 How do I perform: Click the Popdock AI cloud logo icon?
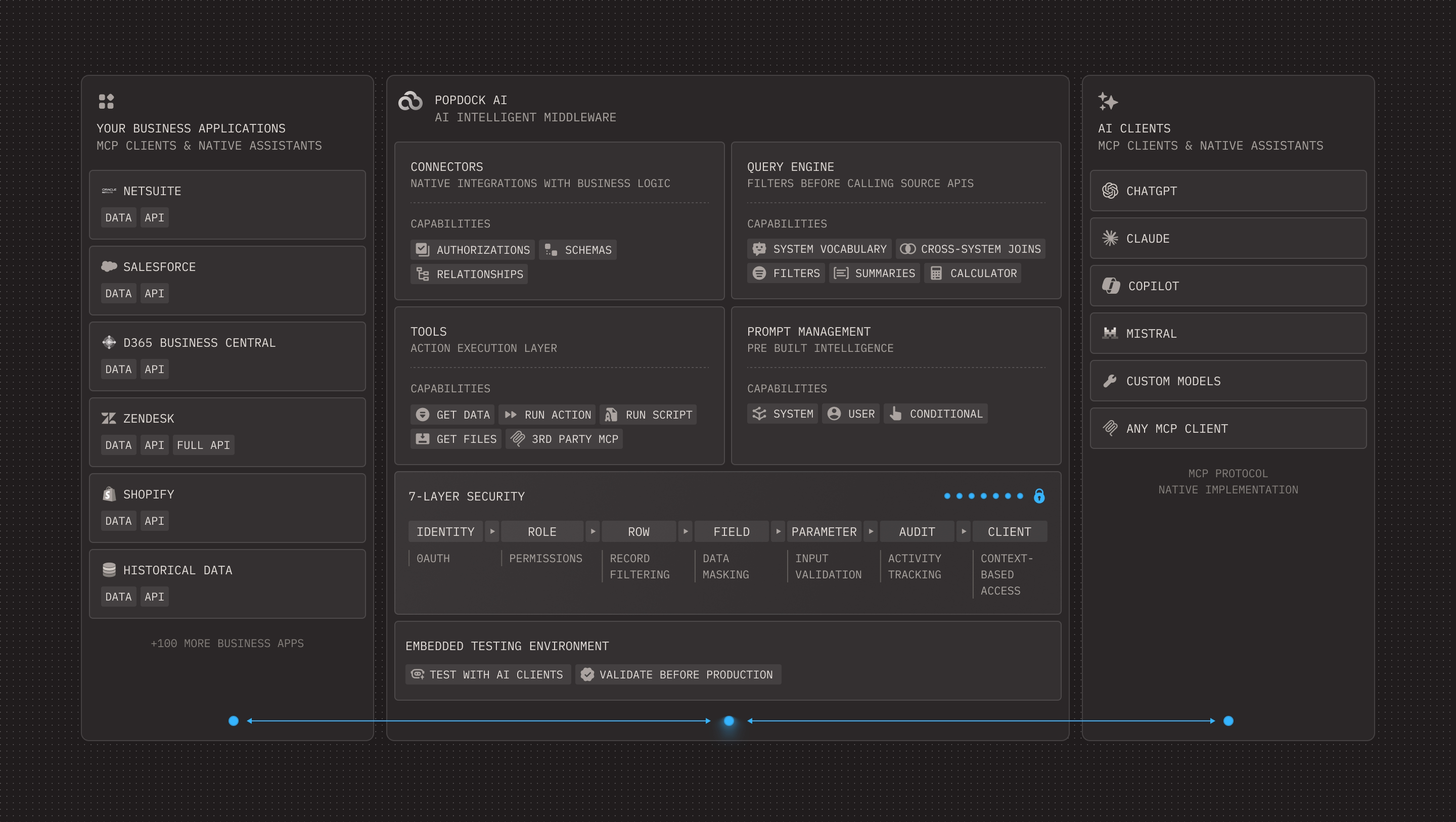coord(411,101)
